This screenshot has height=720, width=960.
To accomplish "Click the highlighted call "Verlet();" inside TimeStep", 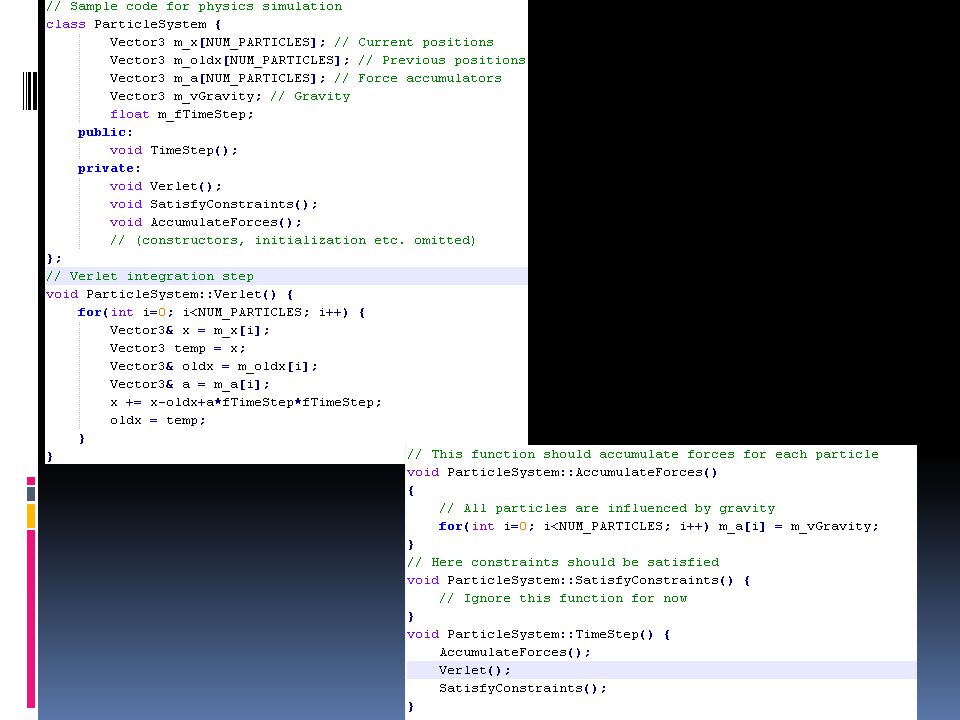I will [474, 670].
